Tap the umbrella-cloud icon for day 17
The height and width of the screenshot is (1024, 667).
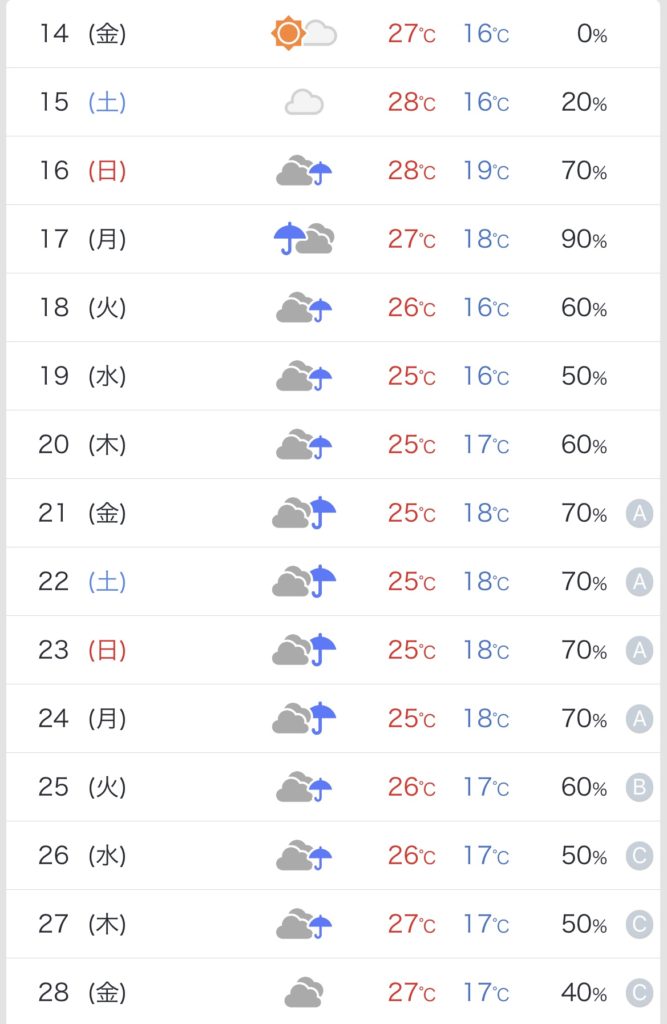click(x=304, y=238)
